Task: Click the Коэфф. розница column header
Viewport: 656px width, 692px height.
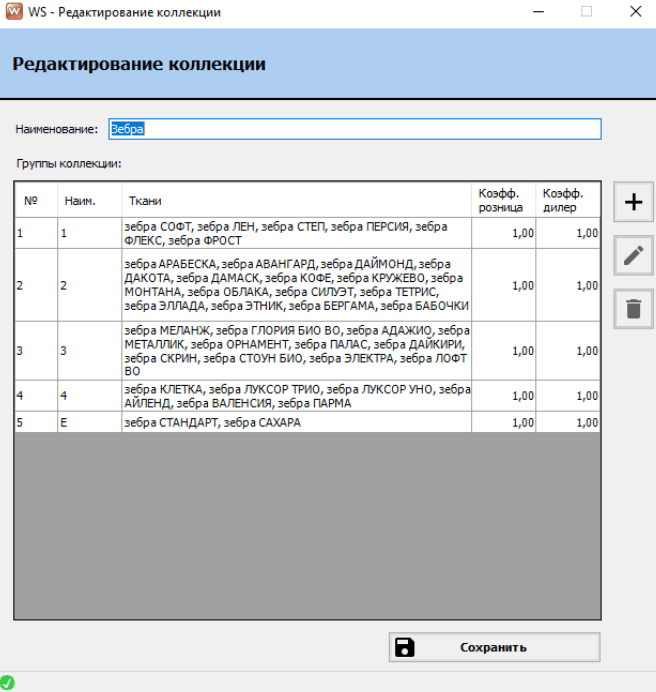Action: (503, 200)
